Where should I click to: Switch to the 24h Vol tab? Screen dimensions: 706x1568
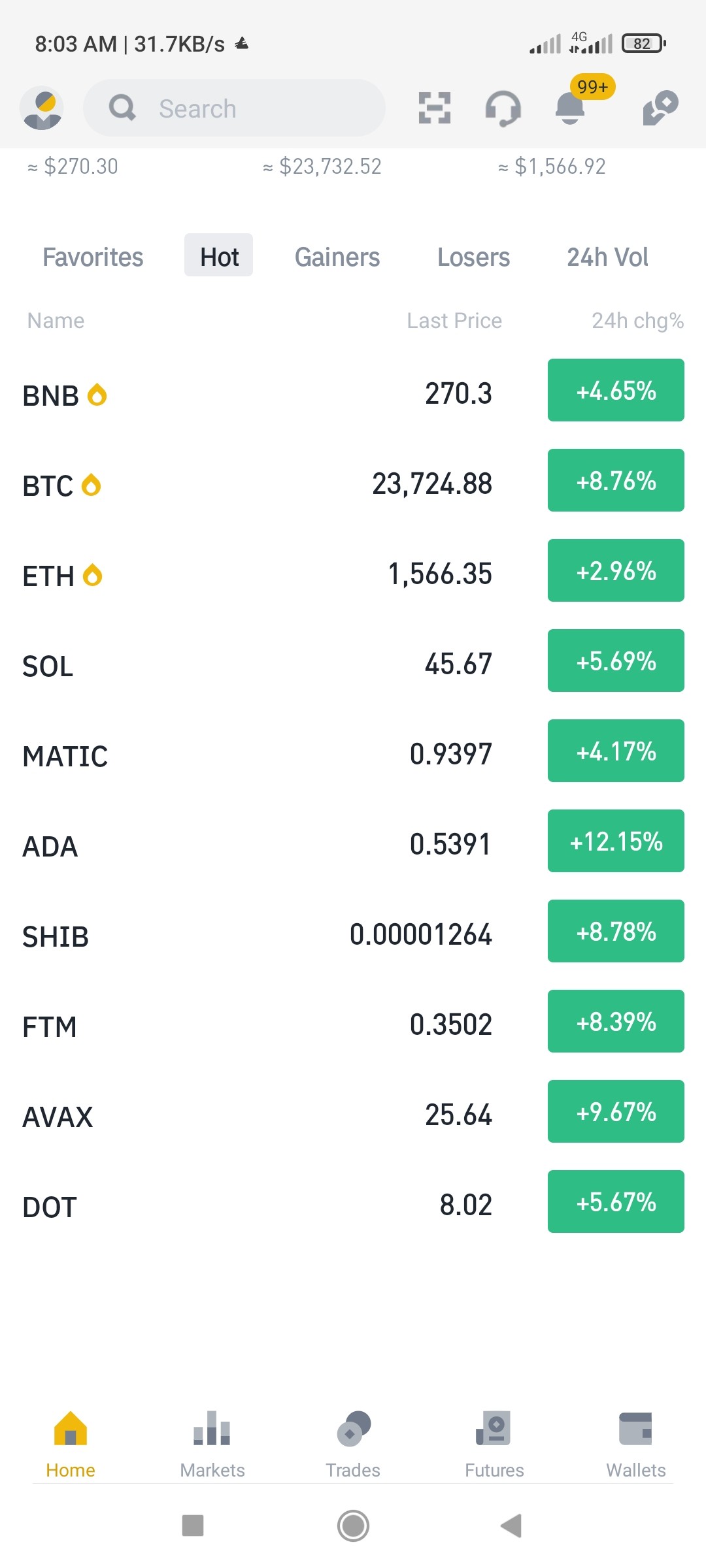tap(607, 257)
